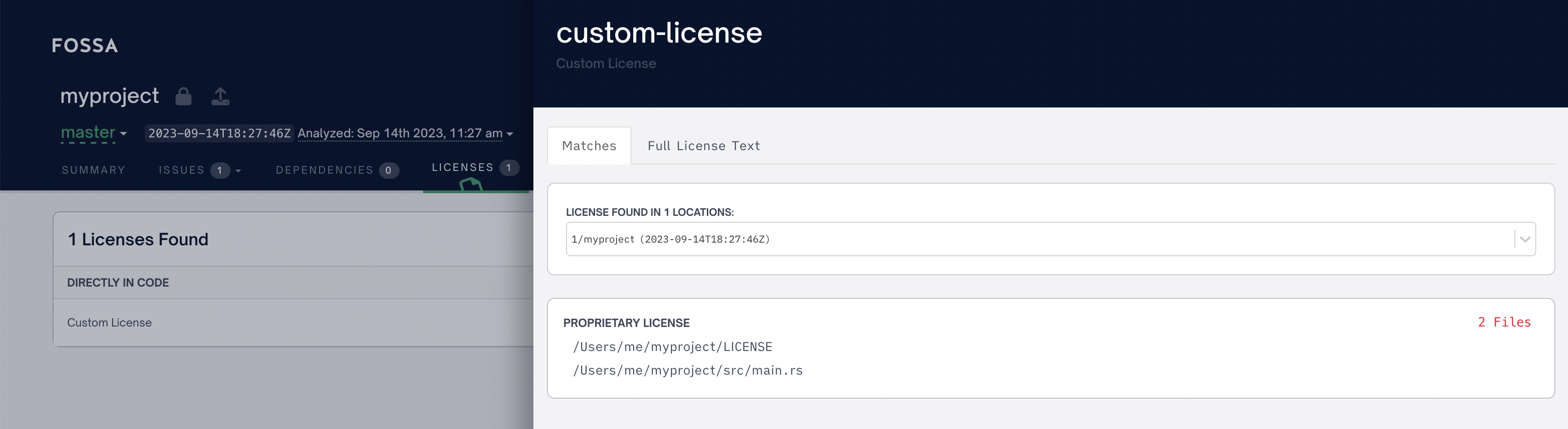The height and width of the screenshot is (429, 1568).
Task: Open the license locations combo box
Action: 1050,239
